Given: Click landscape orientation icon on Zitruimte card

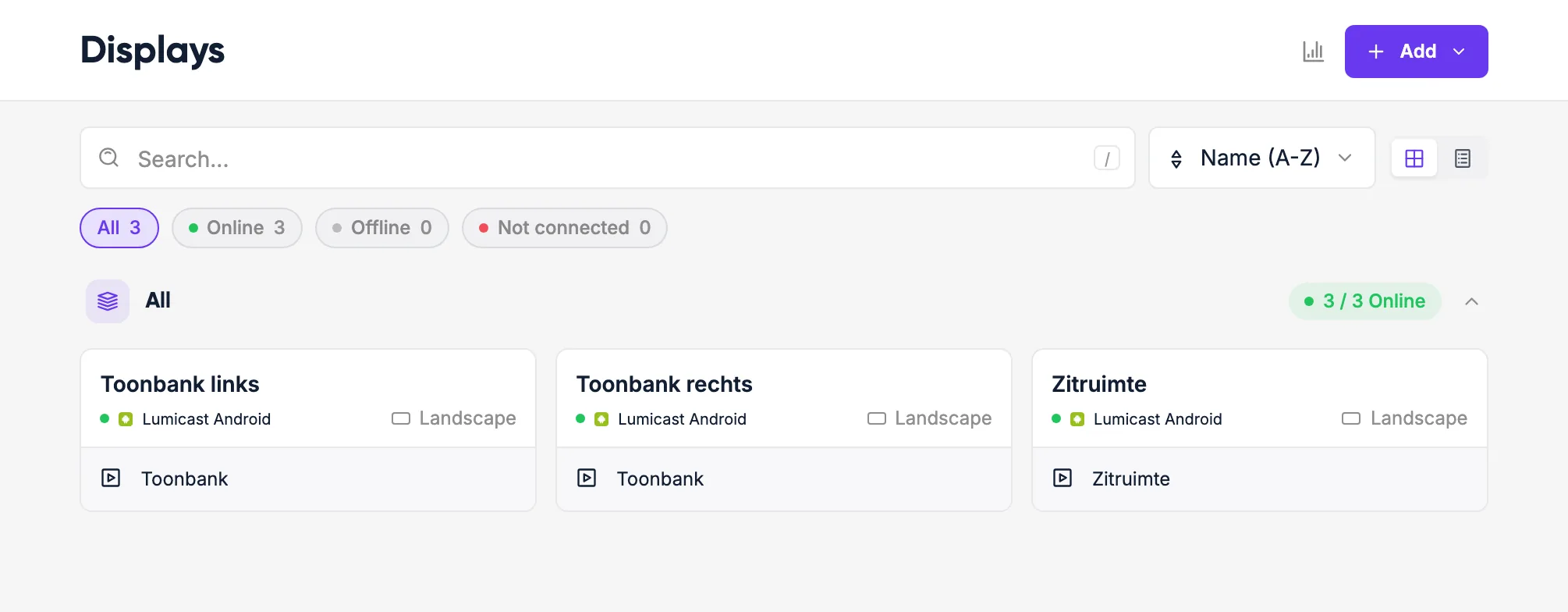Looking at the screenshot, I should point(1351,418).
